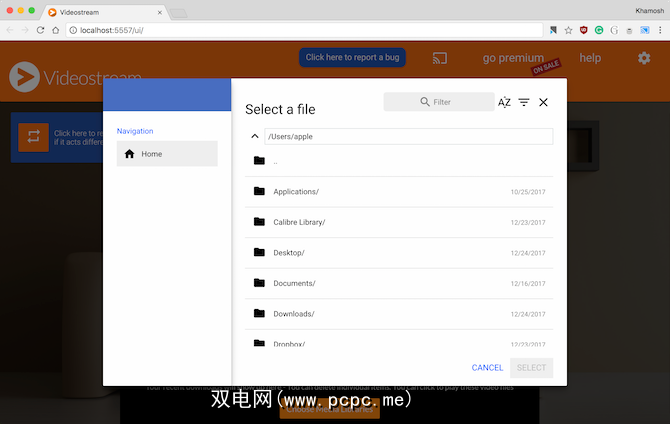The width and height of the screenshot is (670, 424).
Task: Open the Desktop/ folder
Action: (399, 253)
